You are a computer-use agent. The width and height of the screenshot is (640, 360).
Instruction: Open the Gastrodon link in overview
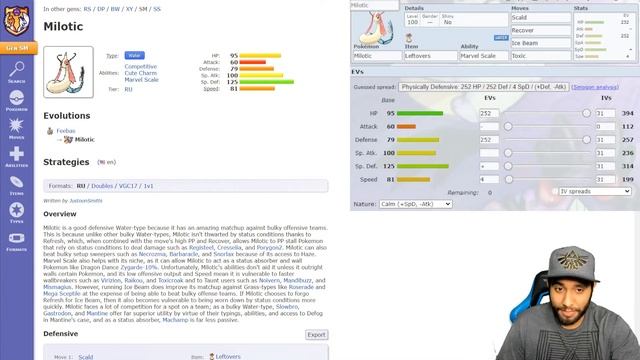coord(57,313)
